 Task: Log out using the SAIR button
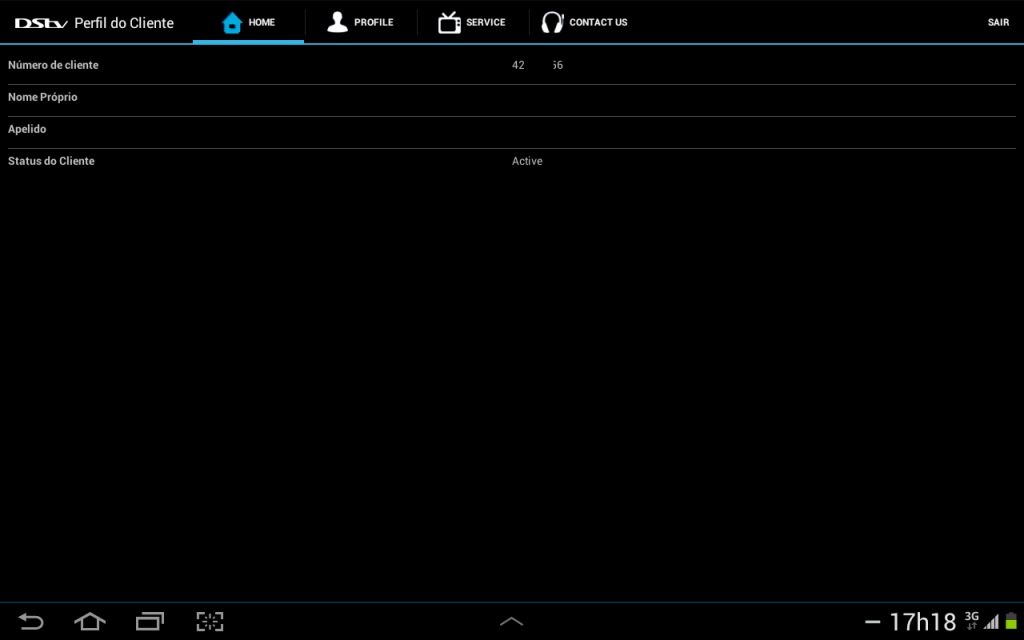coord(998,22)
